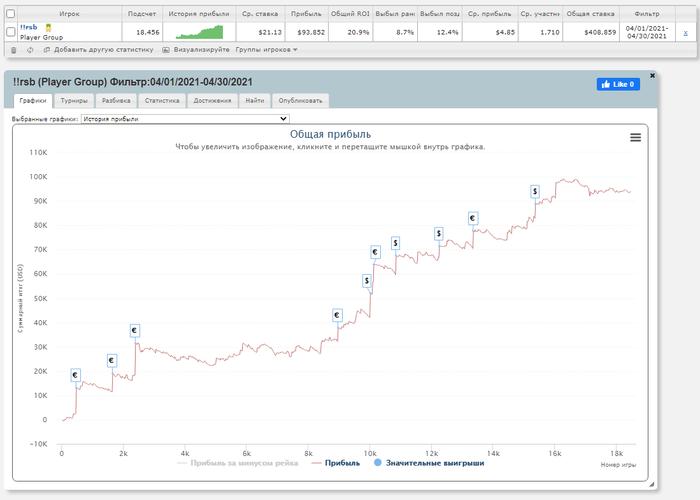Click the dollar win marker near 90K profit
Viewport: 700px width, 500px height.
click(535, 192)
